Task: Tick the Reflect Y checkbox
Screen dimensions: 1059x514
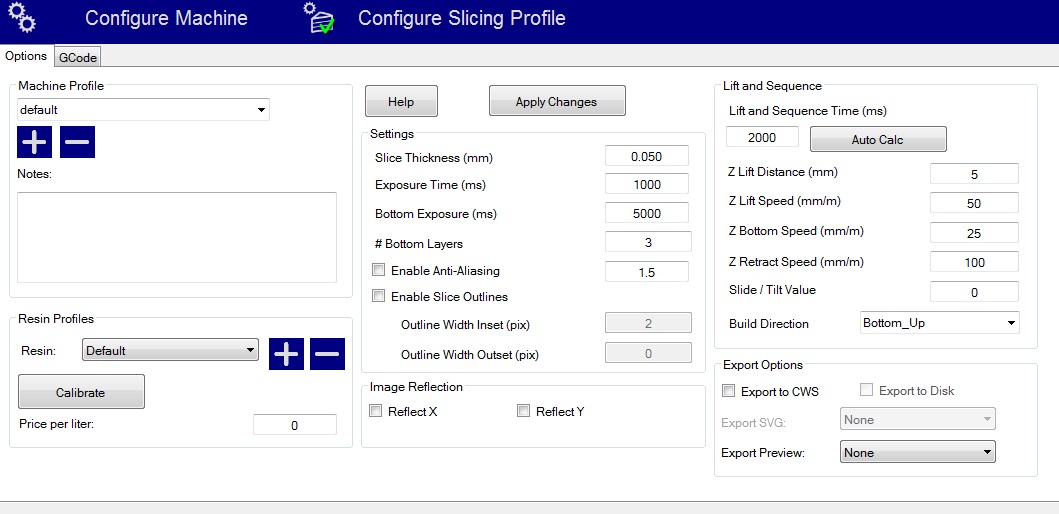Action: pyautogui.click(x=523, y=411)
